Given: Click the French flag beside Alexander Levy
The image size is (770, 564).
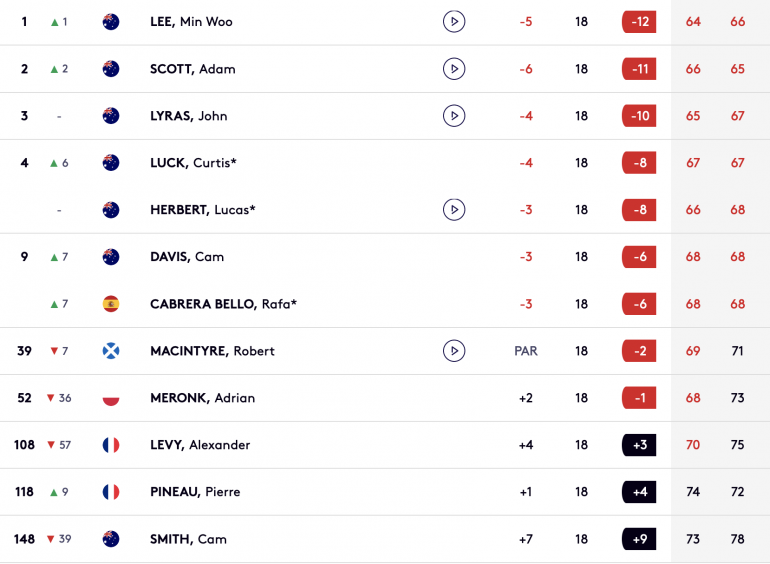Looking at the screenshot, I should 111,445.
